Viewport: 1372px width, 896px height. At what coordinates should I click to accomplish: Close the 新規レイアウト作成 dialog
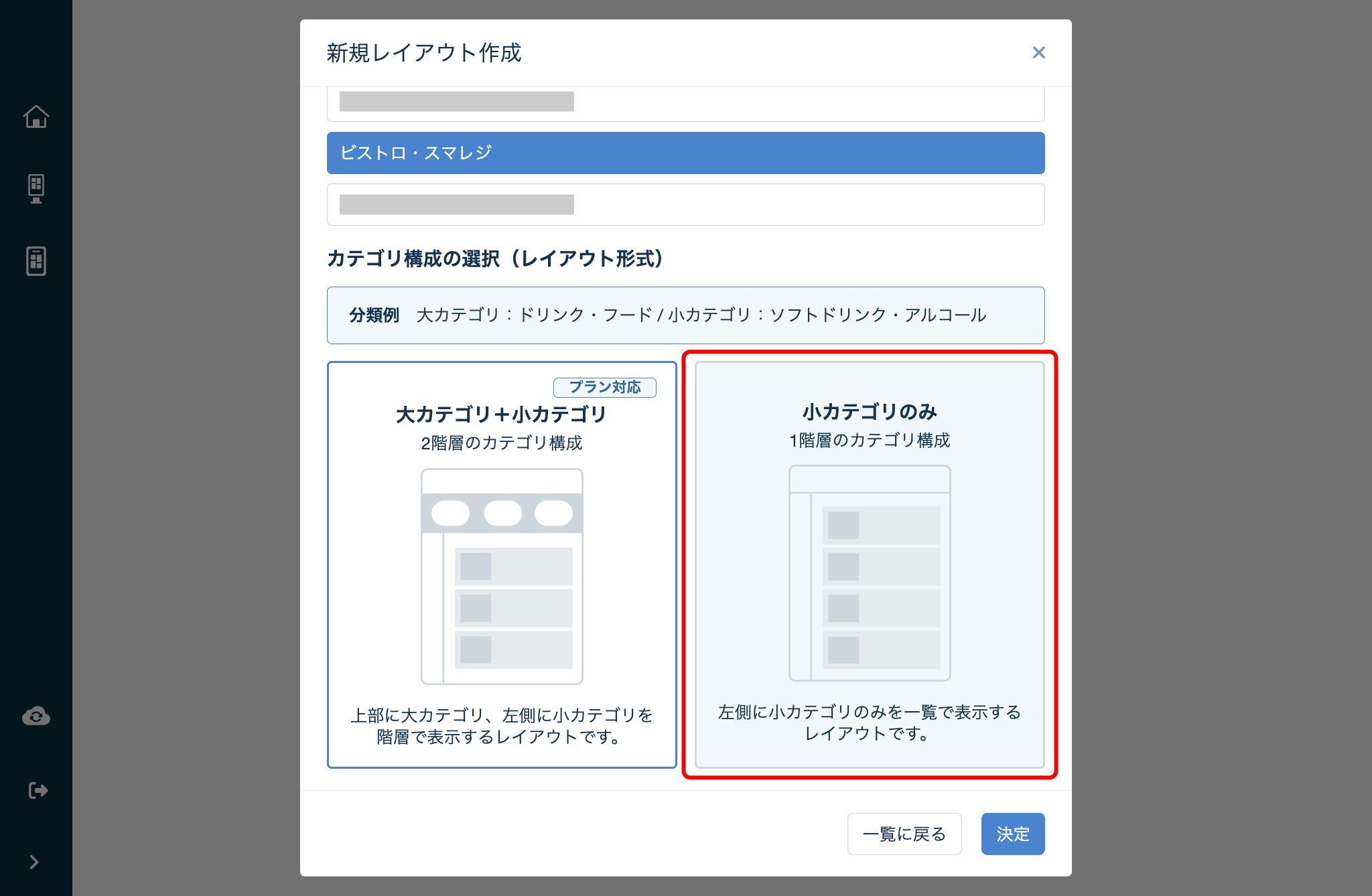pos(1039,52)
